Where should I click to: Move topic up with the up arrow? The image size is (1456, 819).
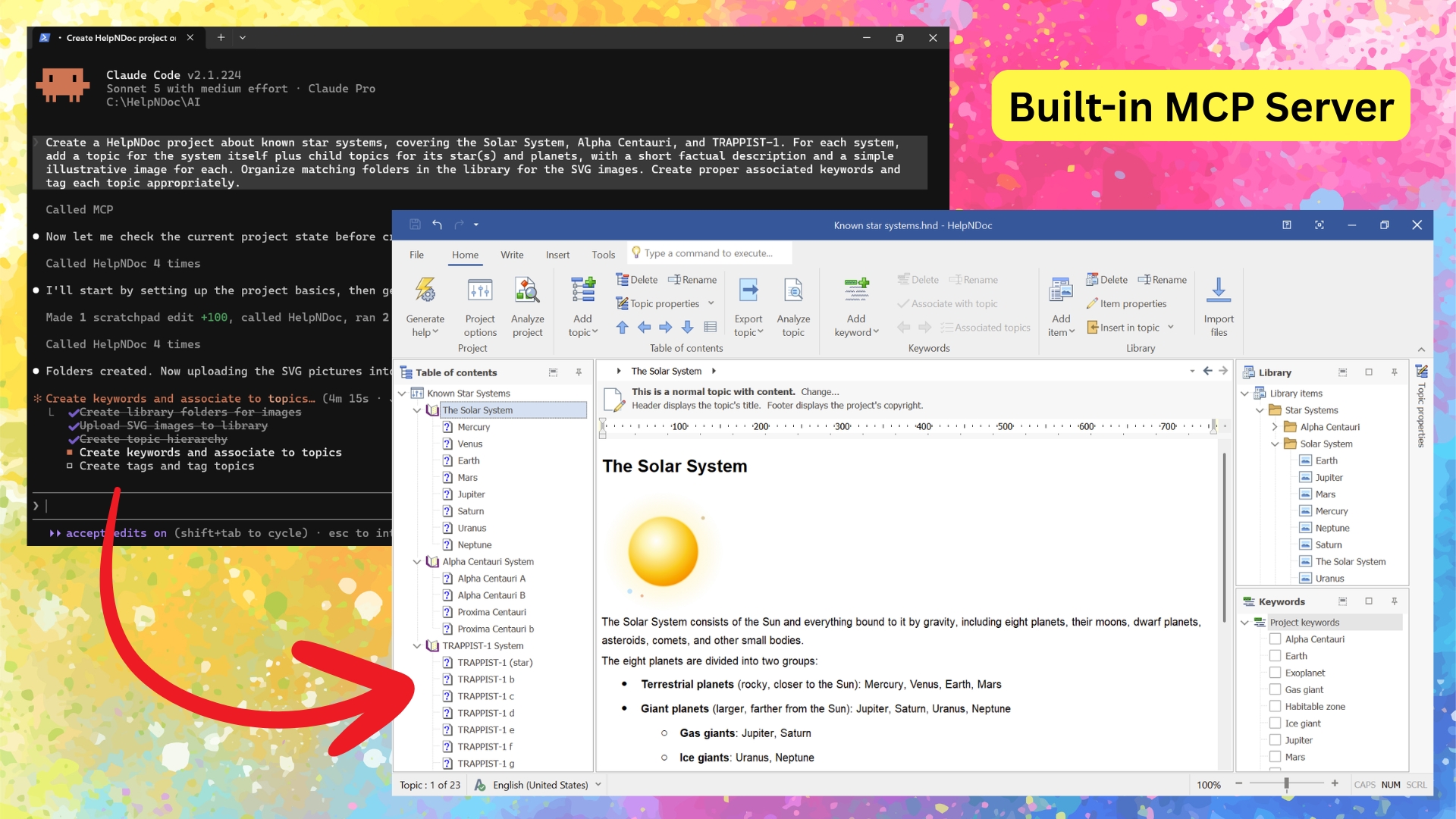pos(622,327)
